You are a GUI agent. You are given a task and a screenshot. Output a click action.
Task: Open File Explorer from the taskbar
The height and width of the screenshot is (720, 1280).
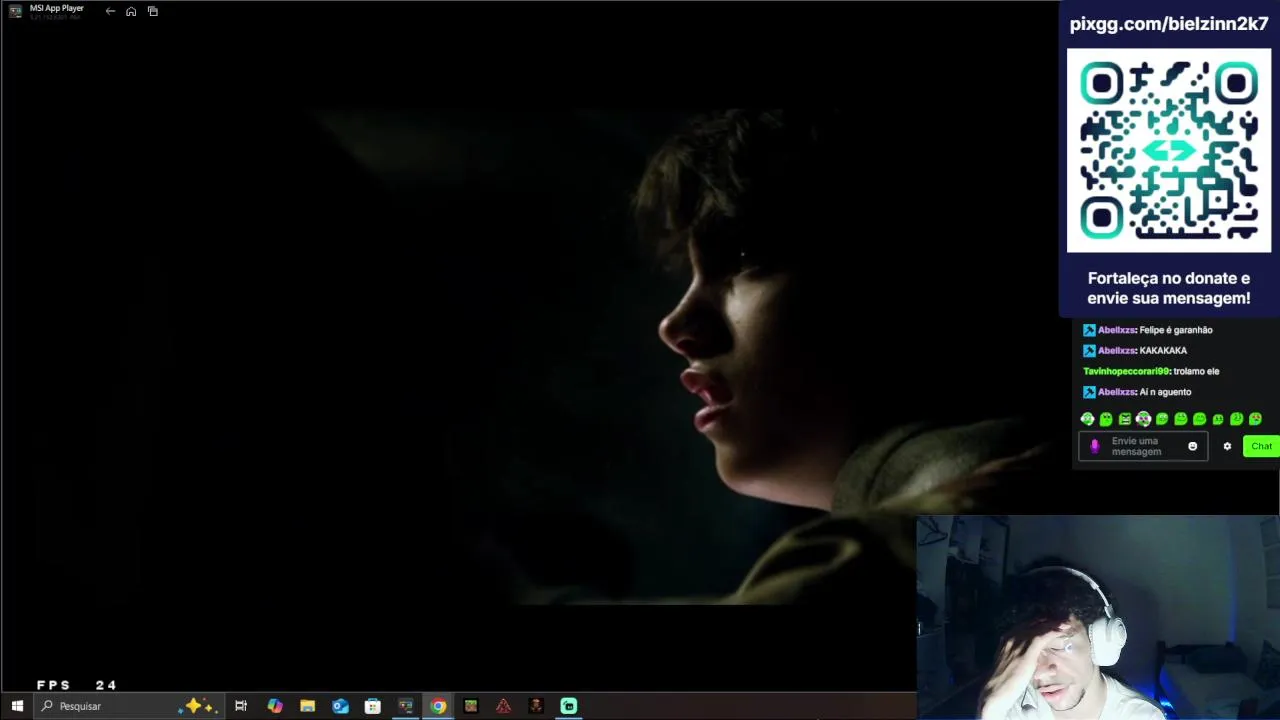[x=308, y=706]
